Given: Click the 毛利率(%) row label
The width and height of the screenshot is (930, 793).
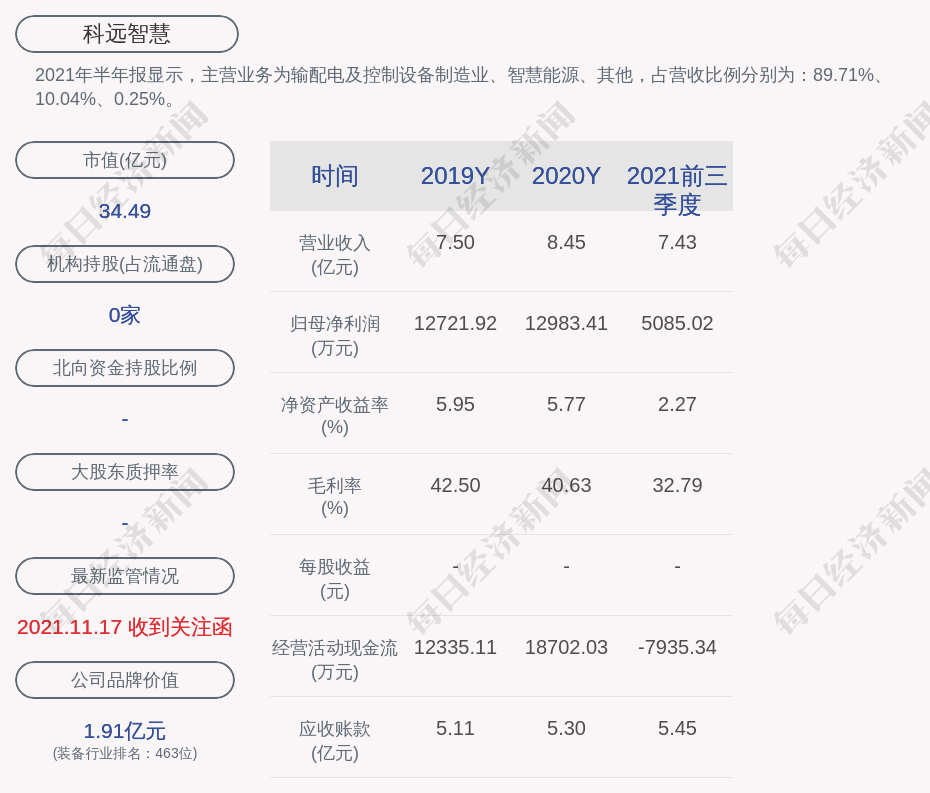Looking at the screenshot, I should click(335, 497).
